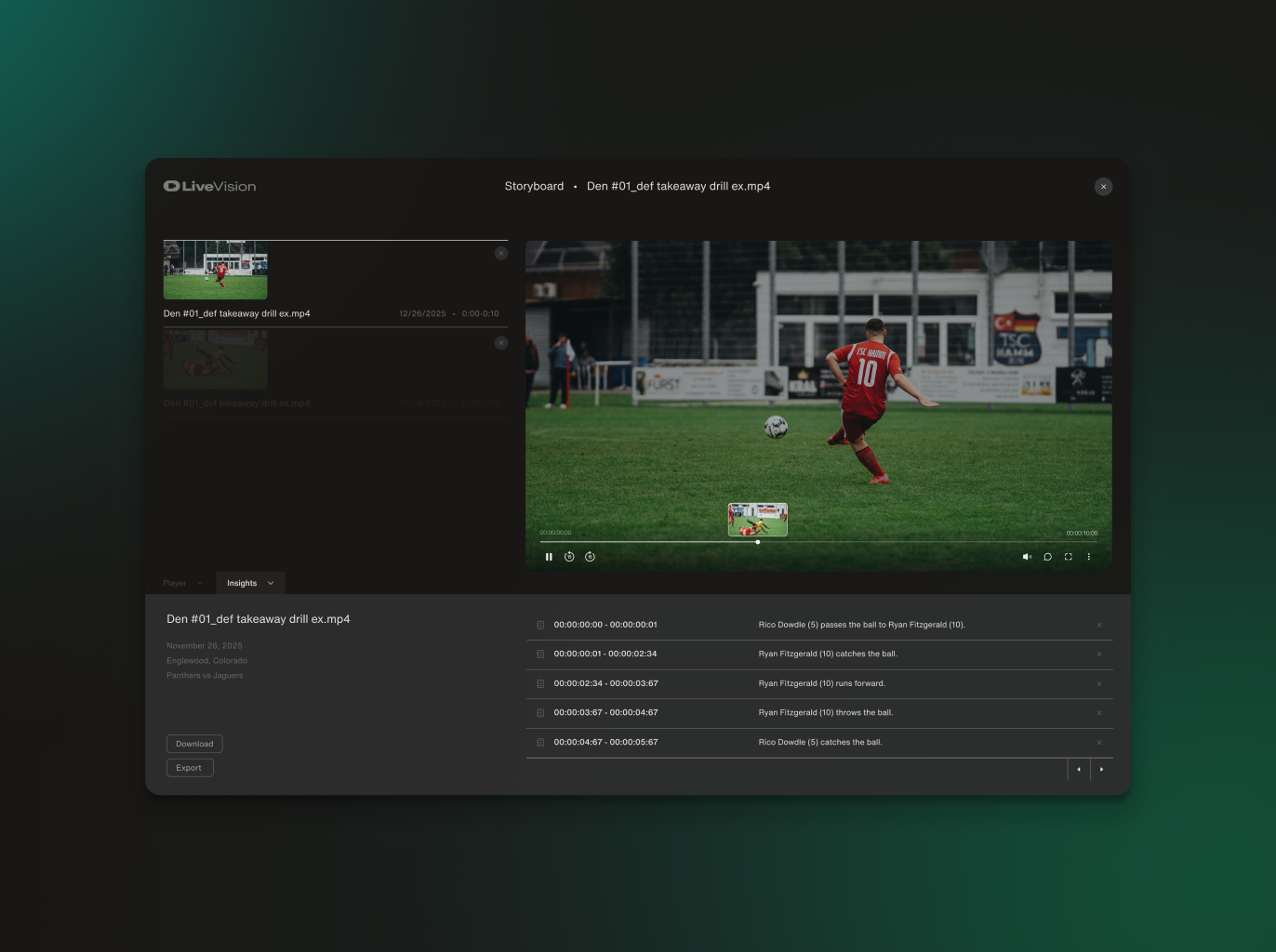The width and height of the screenshot is (1276, 952).
Task: Select timestamp 00:00:00:01 - 00:00:02:34
Action: click(x=605, y=654)
